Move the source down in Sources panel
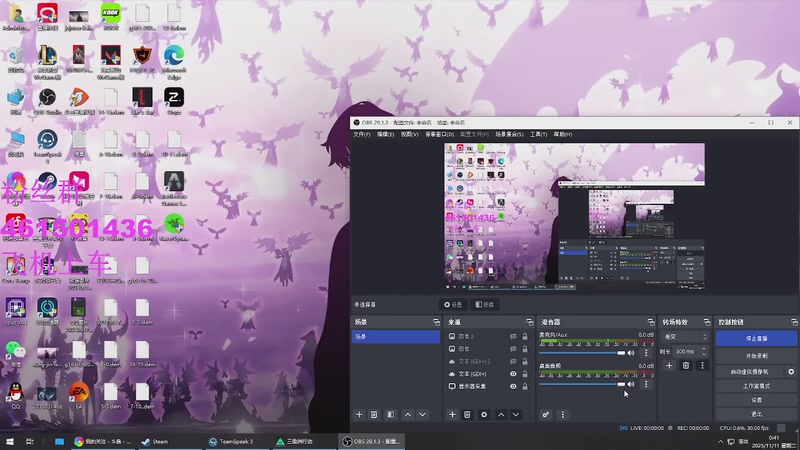The width and height of the screenshot is (800, 450). 516,415
